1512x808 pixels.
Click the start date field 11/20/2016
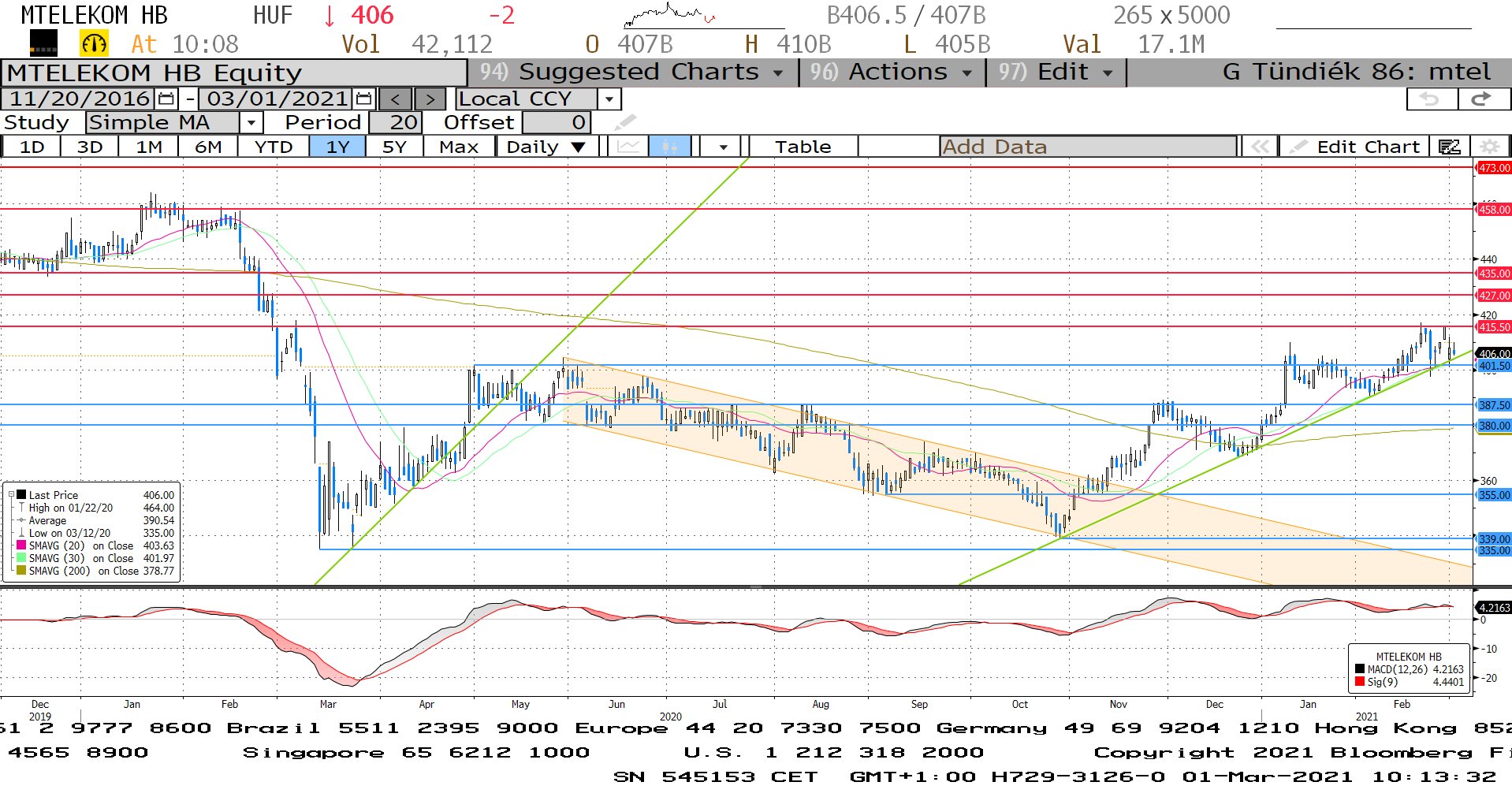(79, 99)
